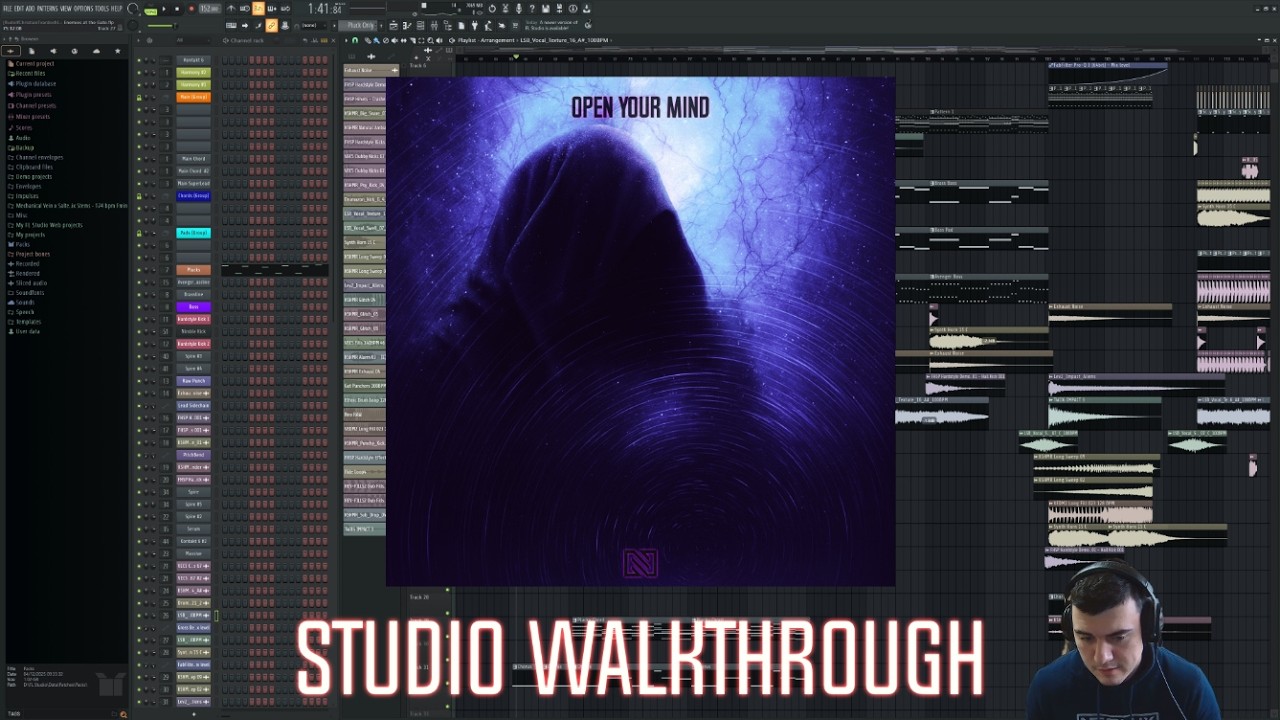This screenshot has width=1280, height=720.
Task: Click the question mark help icon
Action: (x=532, y=9)
